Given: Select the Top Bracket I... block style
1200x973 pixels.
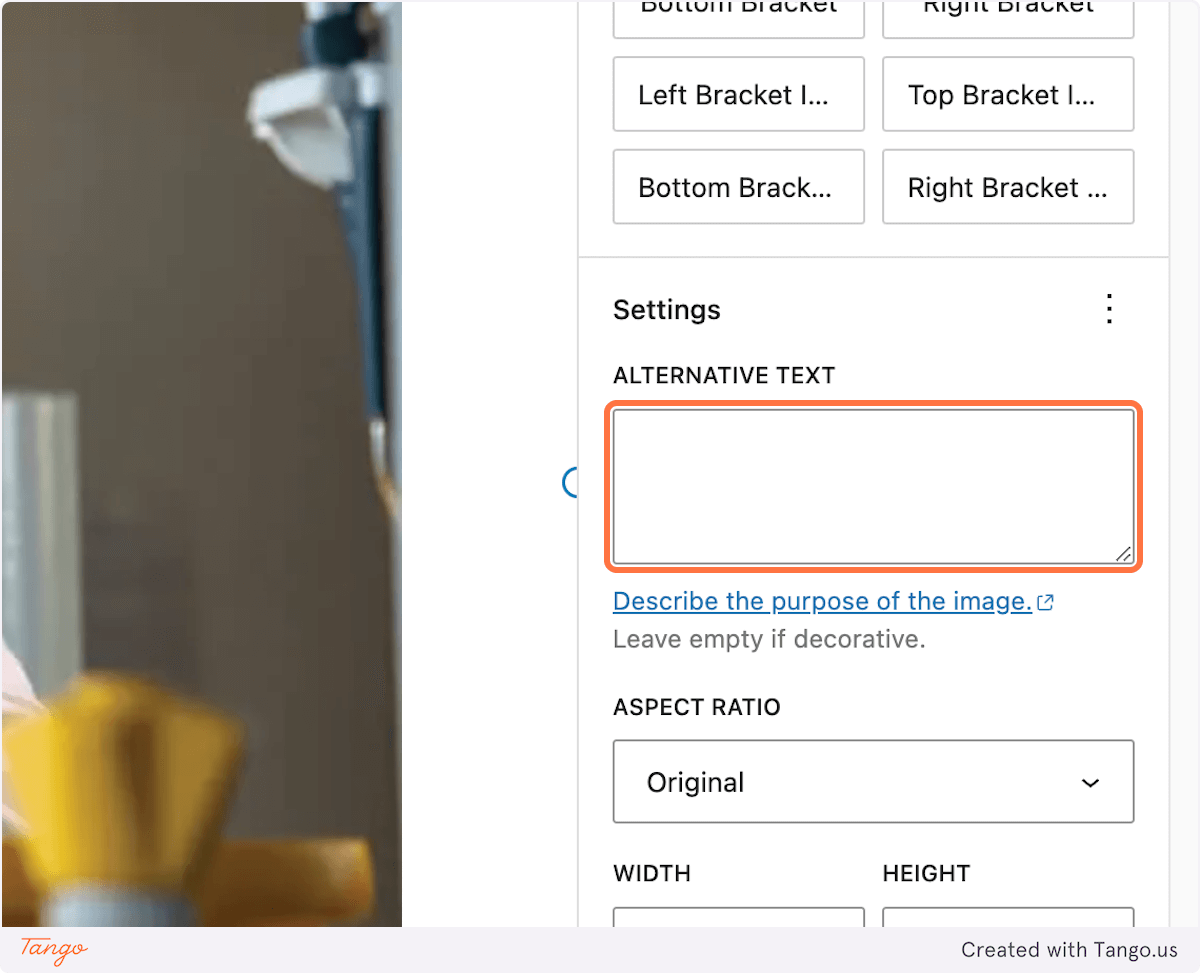Looking at the screenshot, I should (1007, 94).
